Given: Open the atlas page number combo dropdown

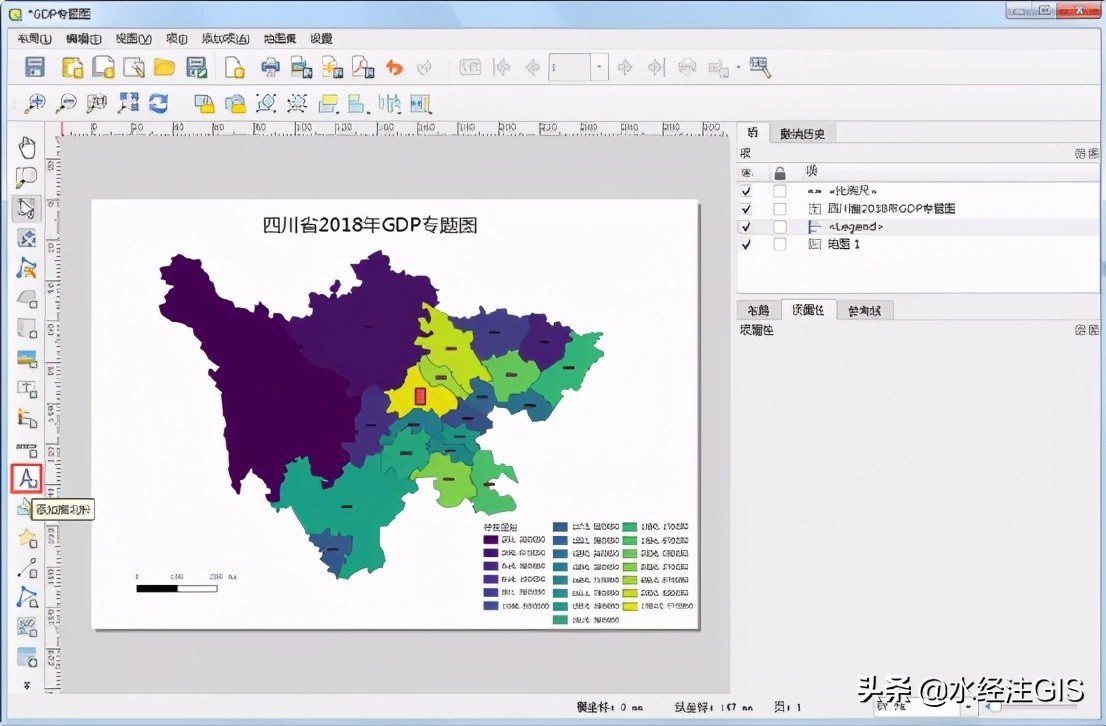Looking at the screenshot, I should pyautogui.click(x=599, y=68).
